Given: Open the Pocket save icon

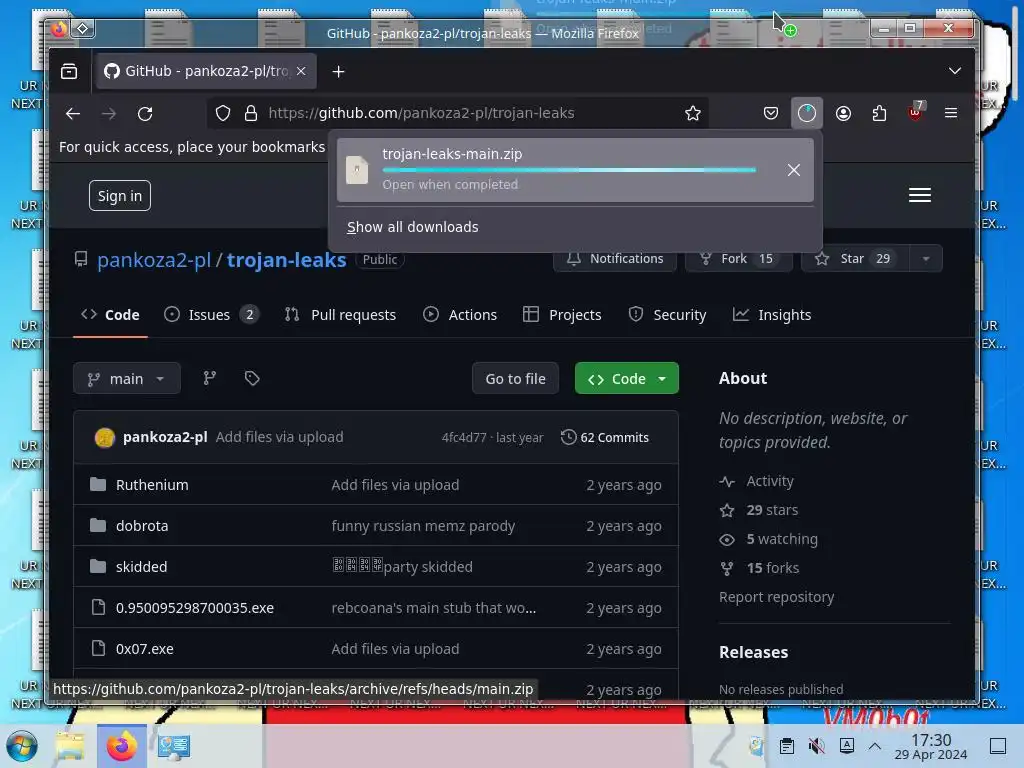Looking at the screenshot, I should coord(771,113).
